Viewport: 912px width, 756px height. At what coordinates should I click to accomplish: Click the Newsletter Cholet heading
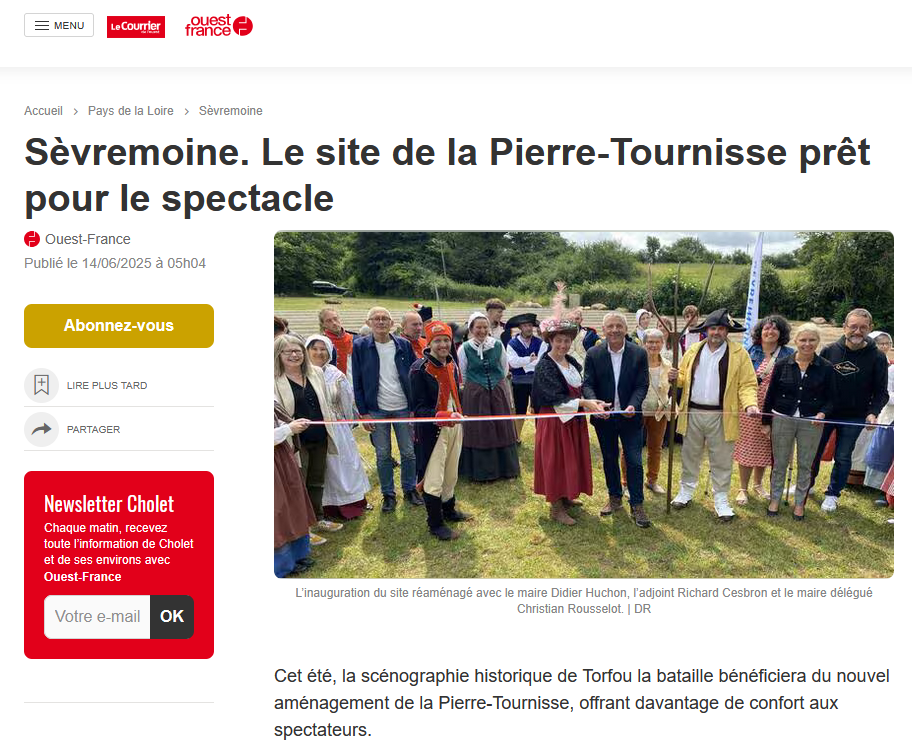[x=109, y=504]
